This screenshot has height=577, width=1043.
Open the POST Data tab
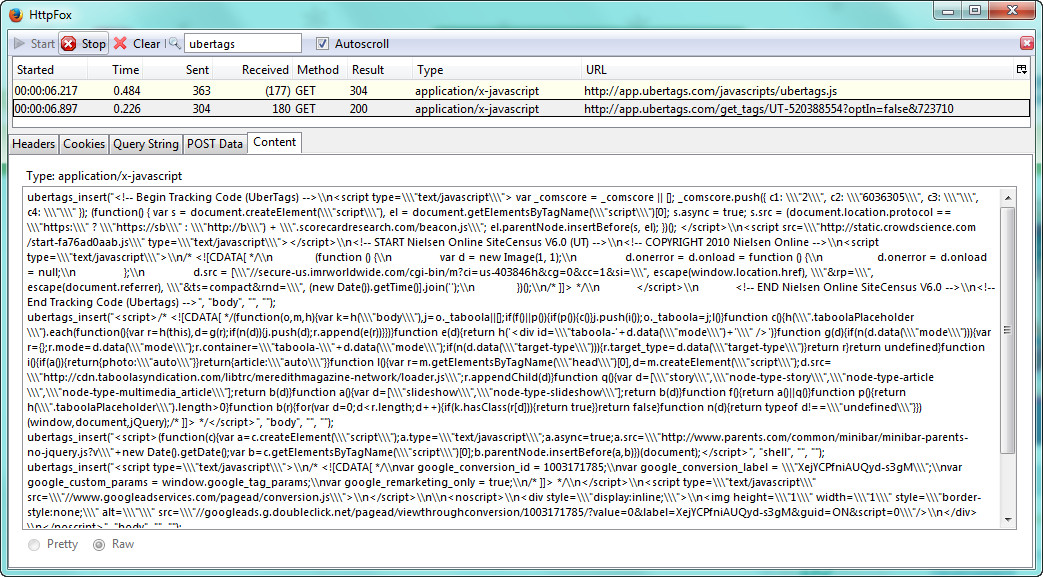pos(215,144)
